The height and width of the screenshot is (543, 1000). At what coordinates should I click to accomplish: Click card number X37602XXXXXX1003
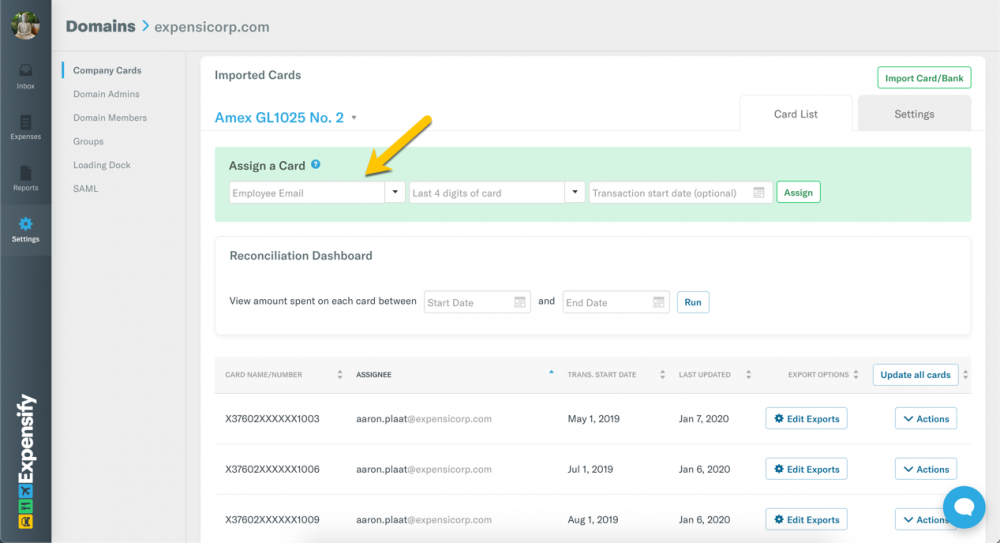tap(272, 419)
